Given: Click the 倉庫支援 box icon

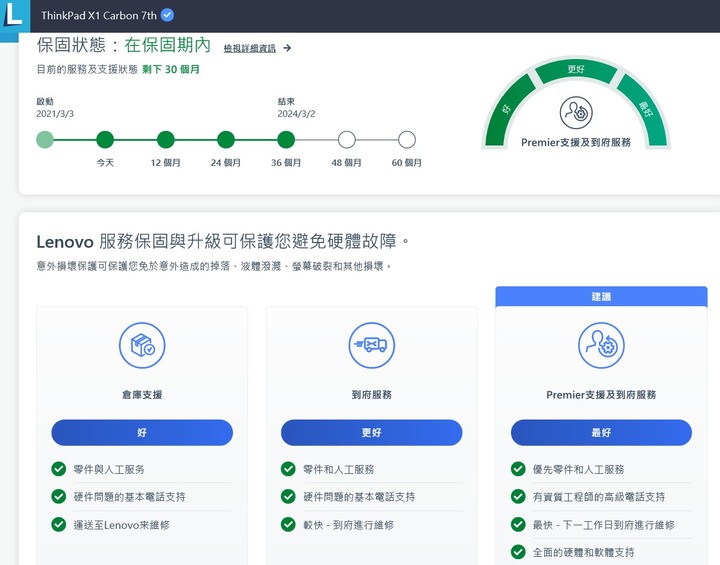Looking at the screenshot, I should (142, 345).
